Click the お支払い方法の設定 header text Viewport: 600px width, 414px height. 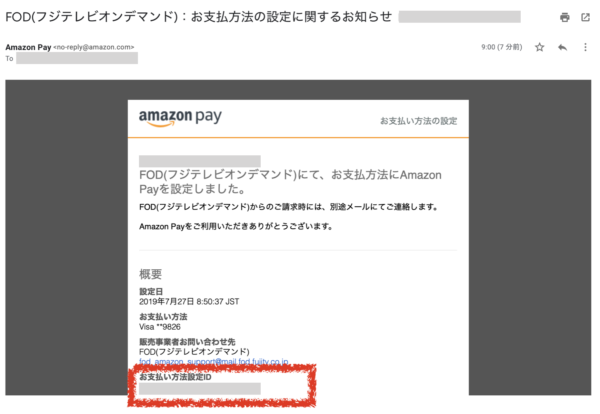pos(419,121)
